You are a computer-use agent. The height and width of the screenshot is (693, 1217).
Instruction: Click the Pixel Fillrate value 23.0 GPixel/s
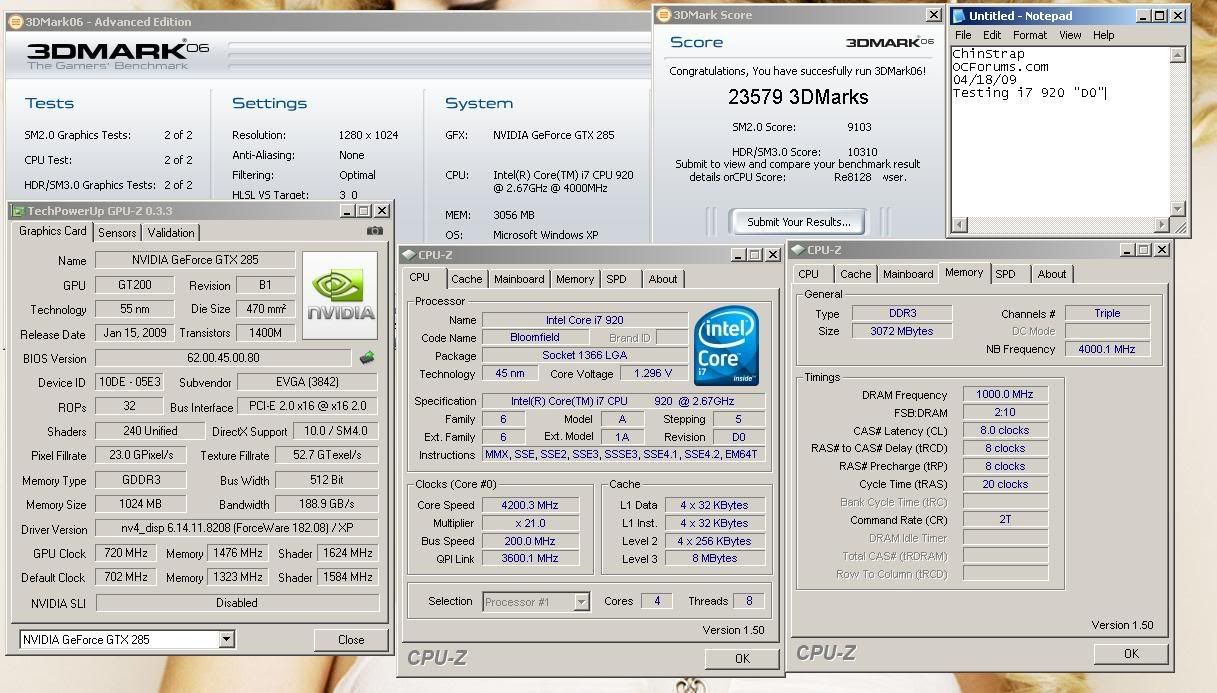[141, 455]
